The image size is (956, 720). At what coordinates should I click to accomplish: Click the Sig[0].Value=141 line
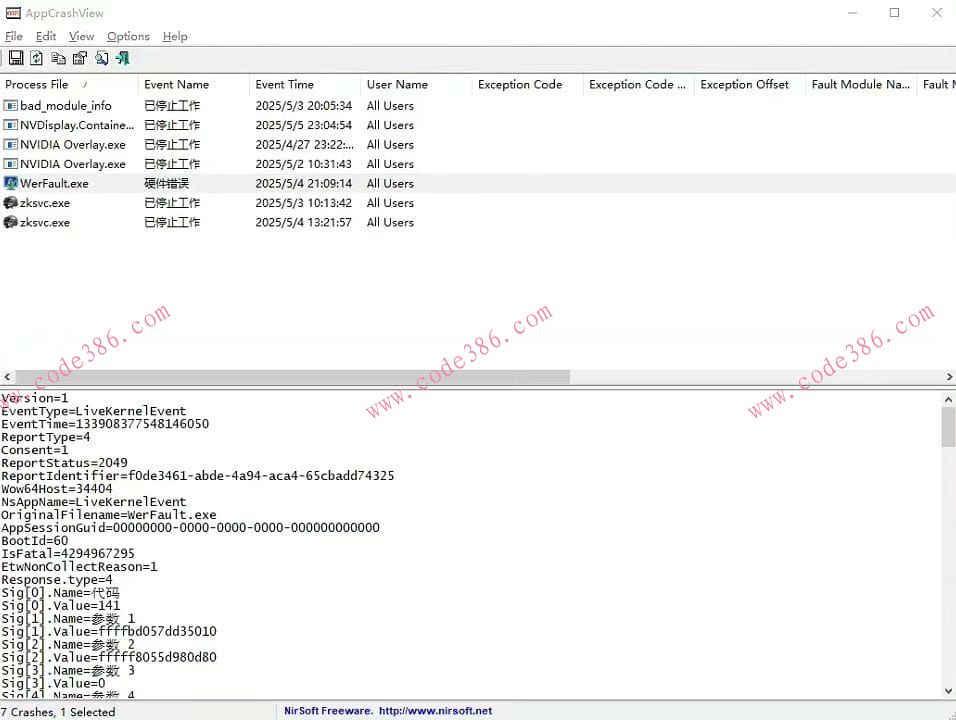click(60, 605)
